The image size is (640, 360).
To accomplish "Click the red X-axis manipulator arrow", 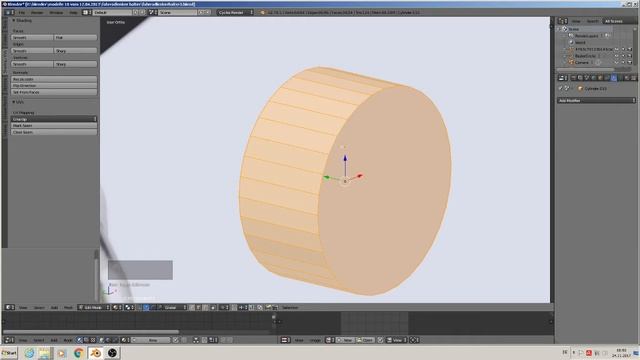I will coord(360,176).
